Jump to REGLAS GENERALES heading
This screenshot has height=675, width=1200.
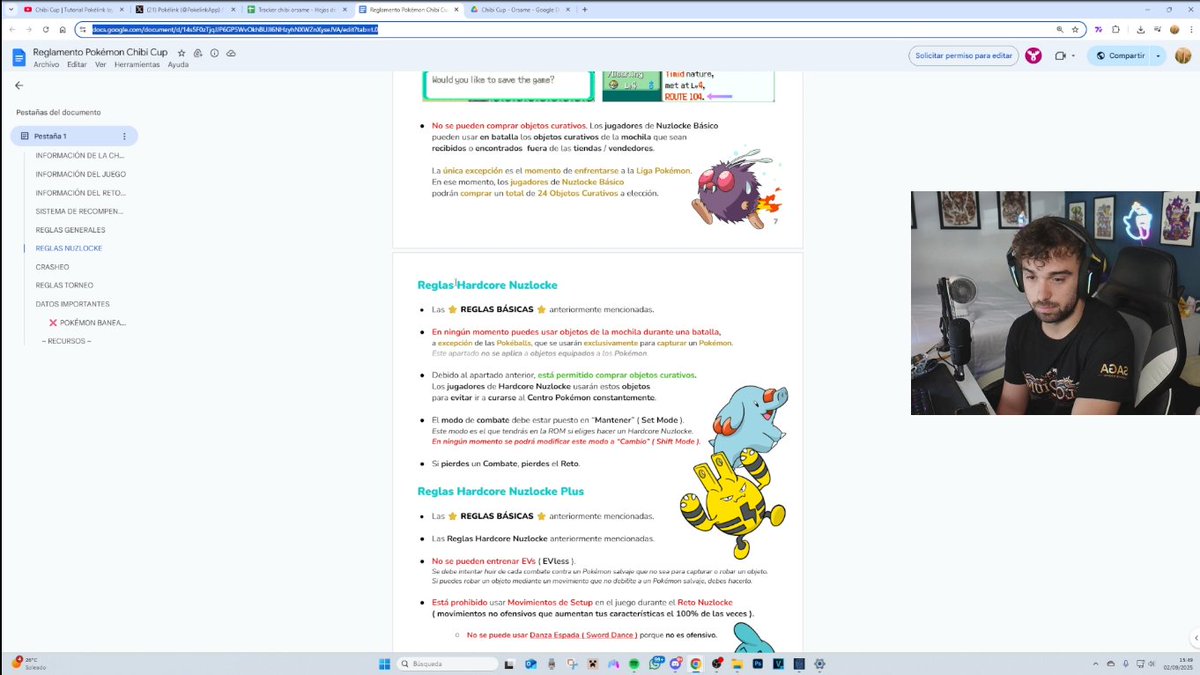[x=70, y=229]
